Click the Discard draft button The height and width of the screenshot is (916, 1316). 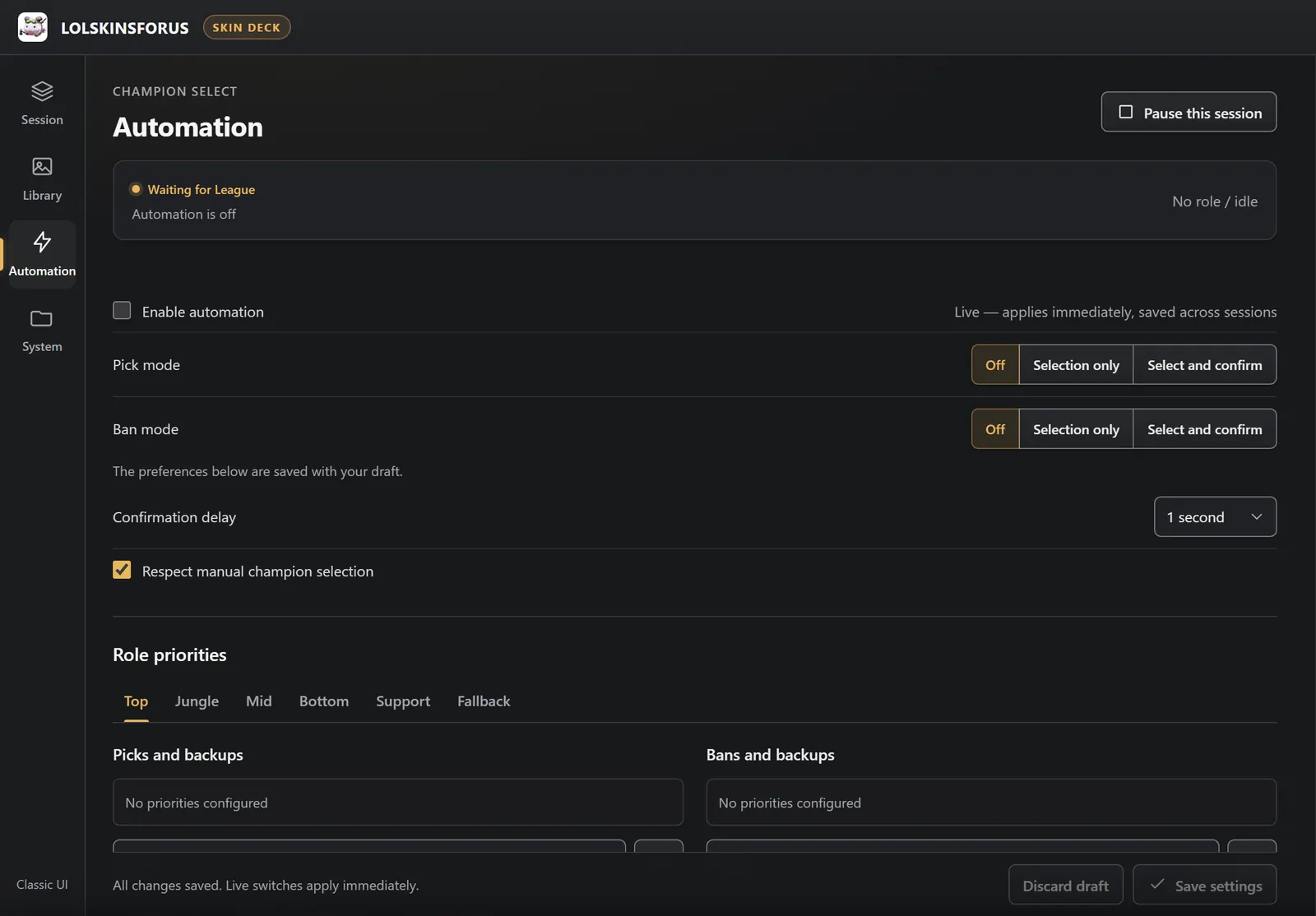pyautogui.click(x=1065, y=885)
